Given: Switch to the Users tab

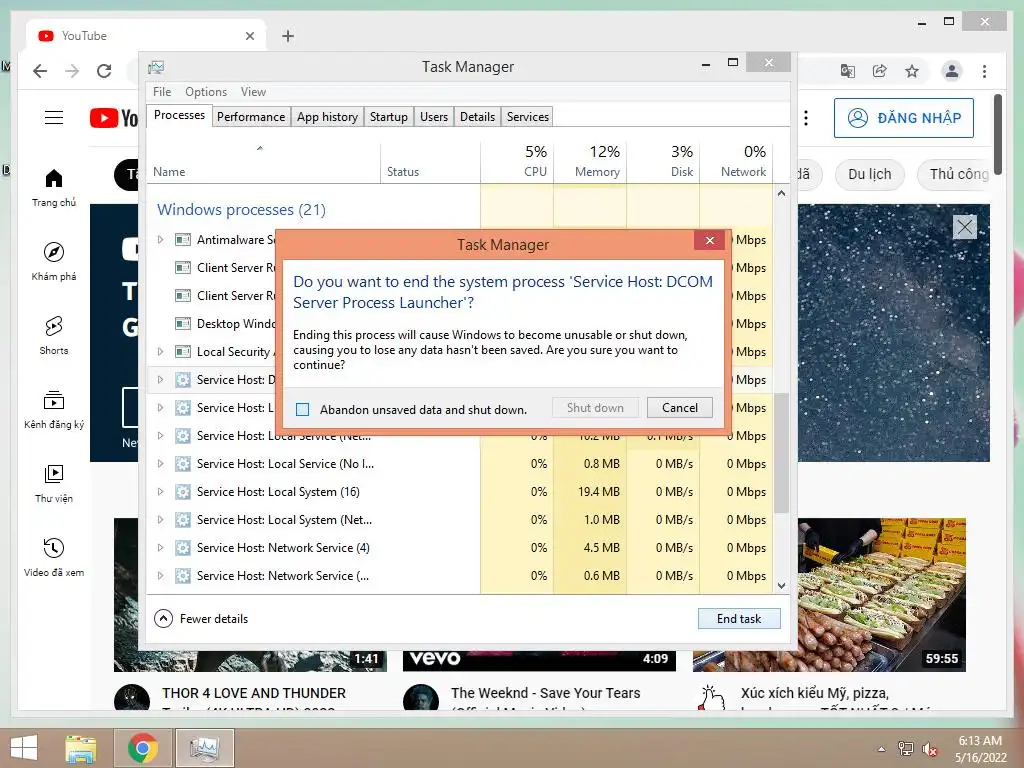Looking at the screenshot, I should point(434,117).
